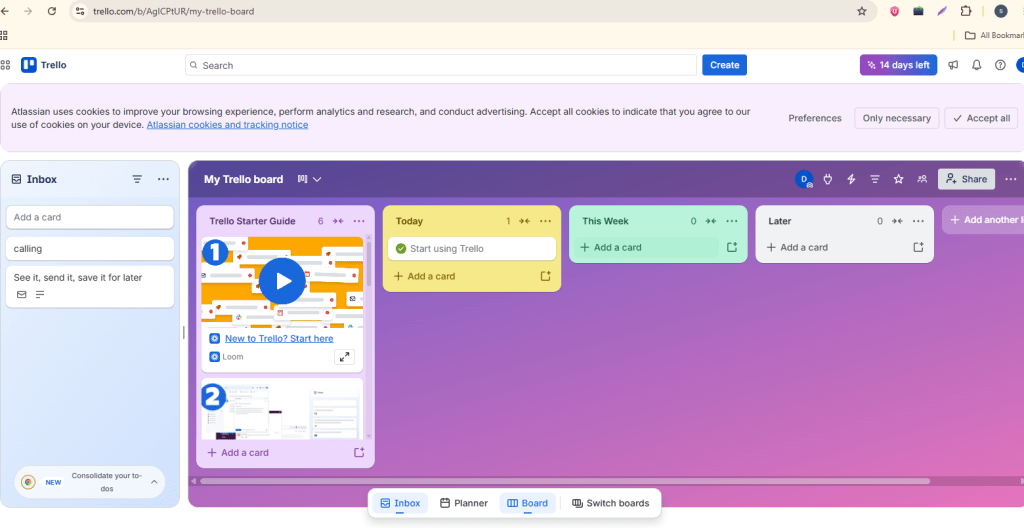Open the All Bookmarks folder

[994, 35]
